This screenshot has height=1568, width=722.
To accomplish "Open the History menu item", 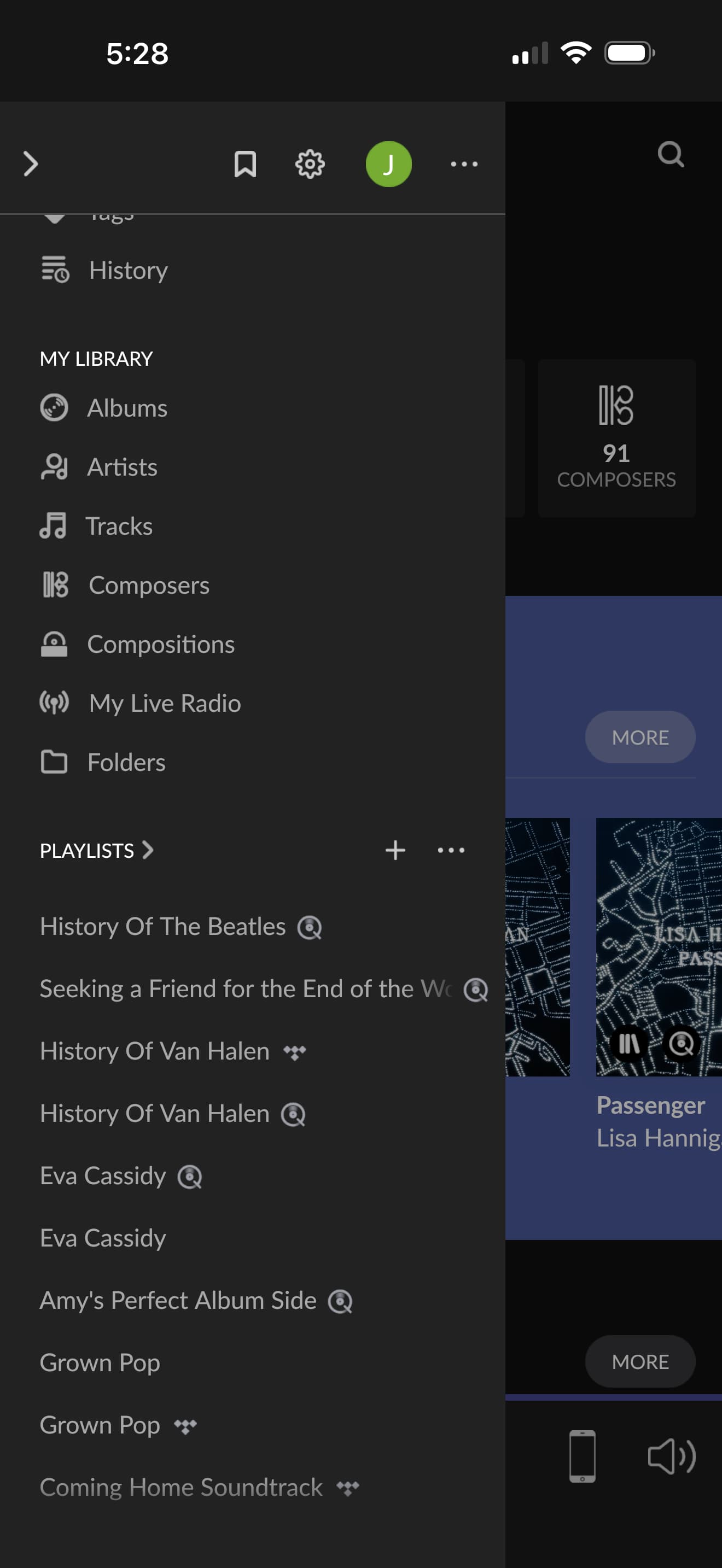I will point(128,270).
